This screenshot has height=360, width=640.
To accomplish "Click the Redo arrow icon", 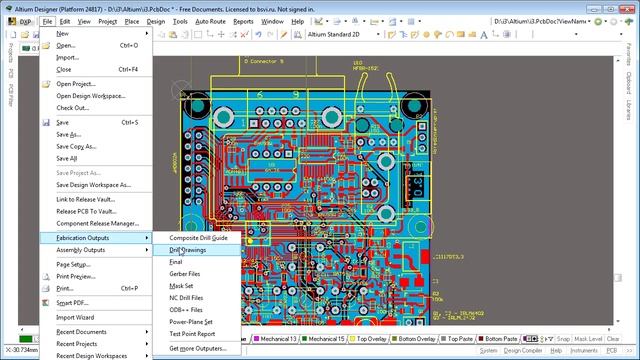I will (270, 34).
